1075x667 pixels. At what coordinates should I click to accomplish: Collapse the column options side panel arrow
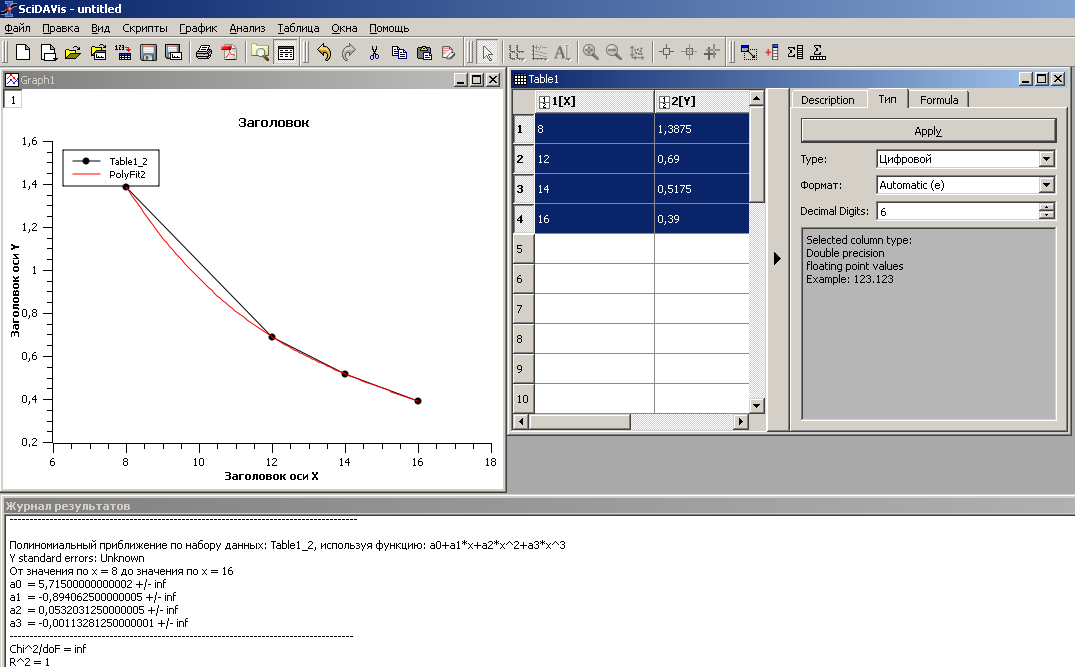tap(777, 258)
